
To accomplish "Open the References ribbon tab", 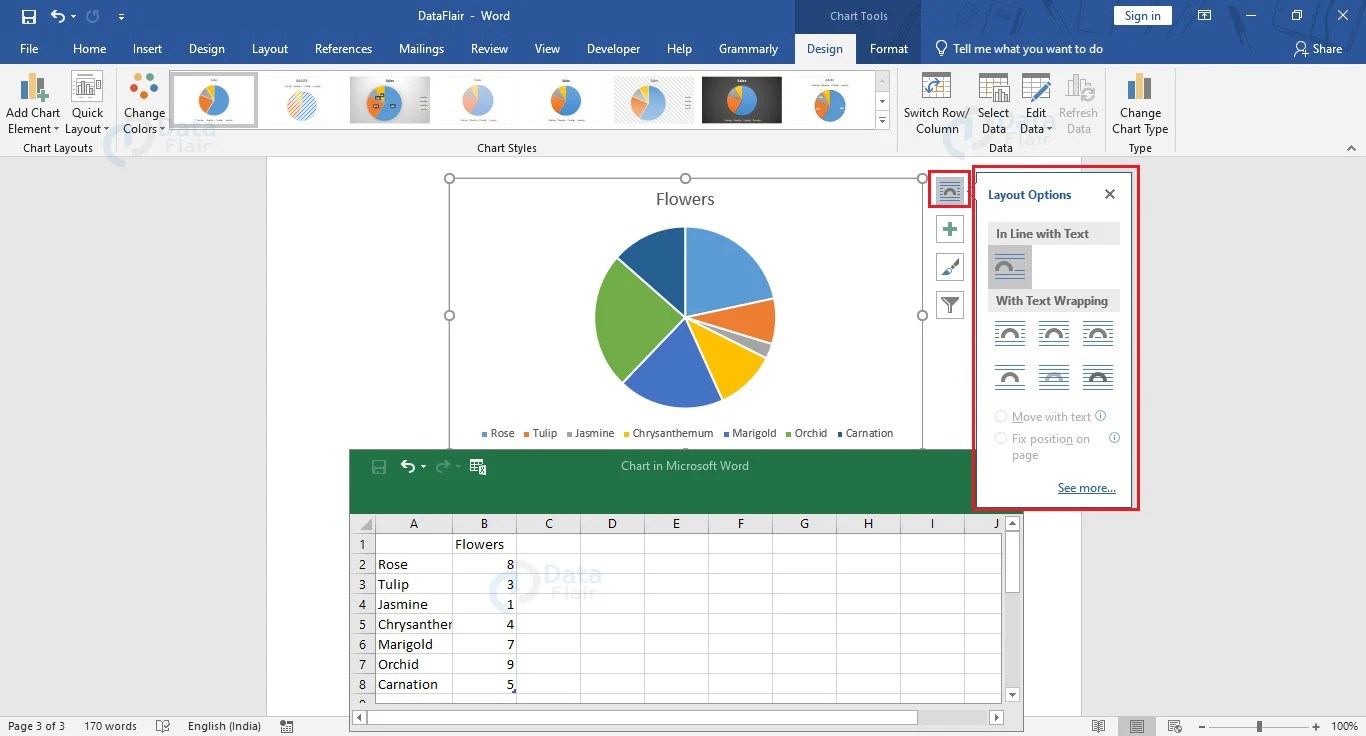I will tap(343, 48).
